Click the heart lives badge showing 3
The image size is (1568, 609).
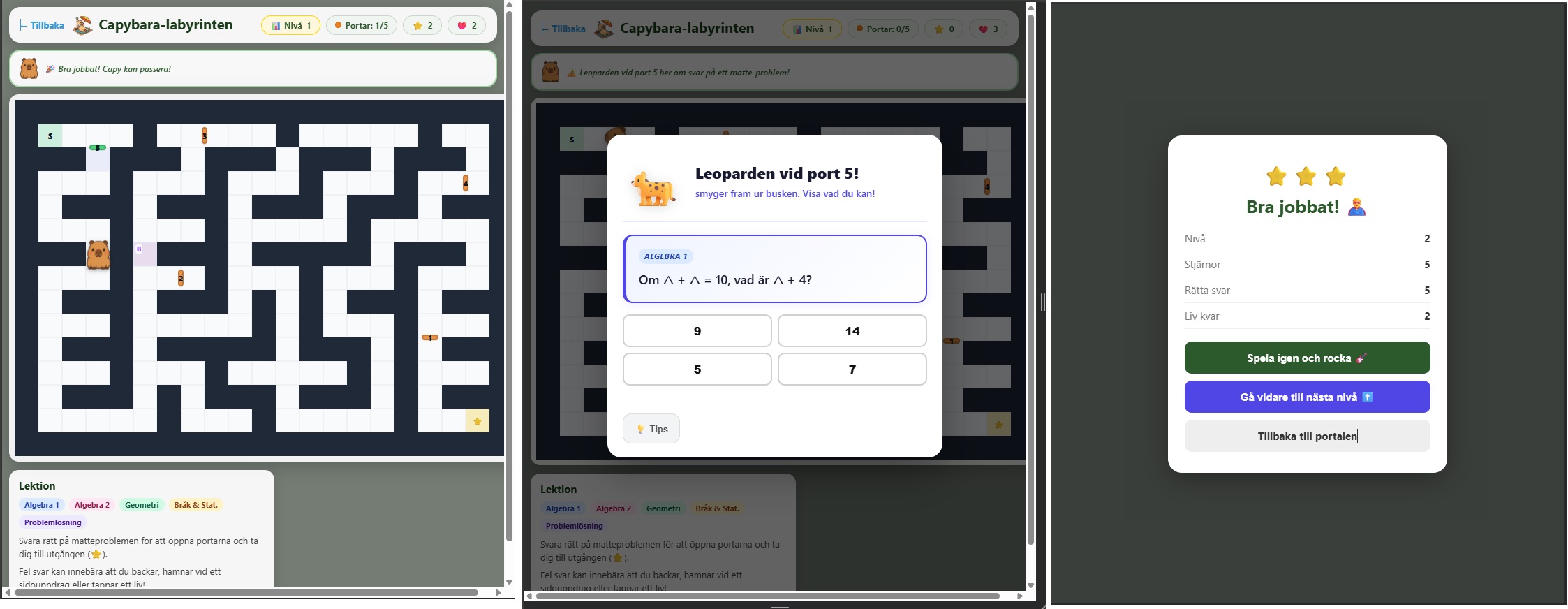pyautogui.click(x=988, y=29)
